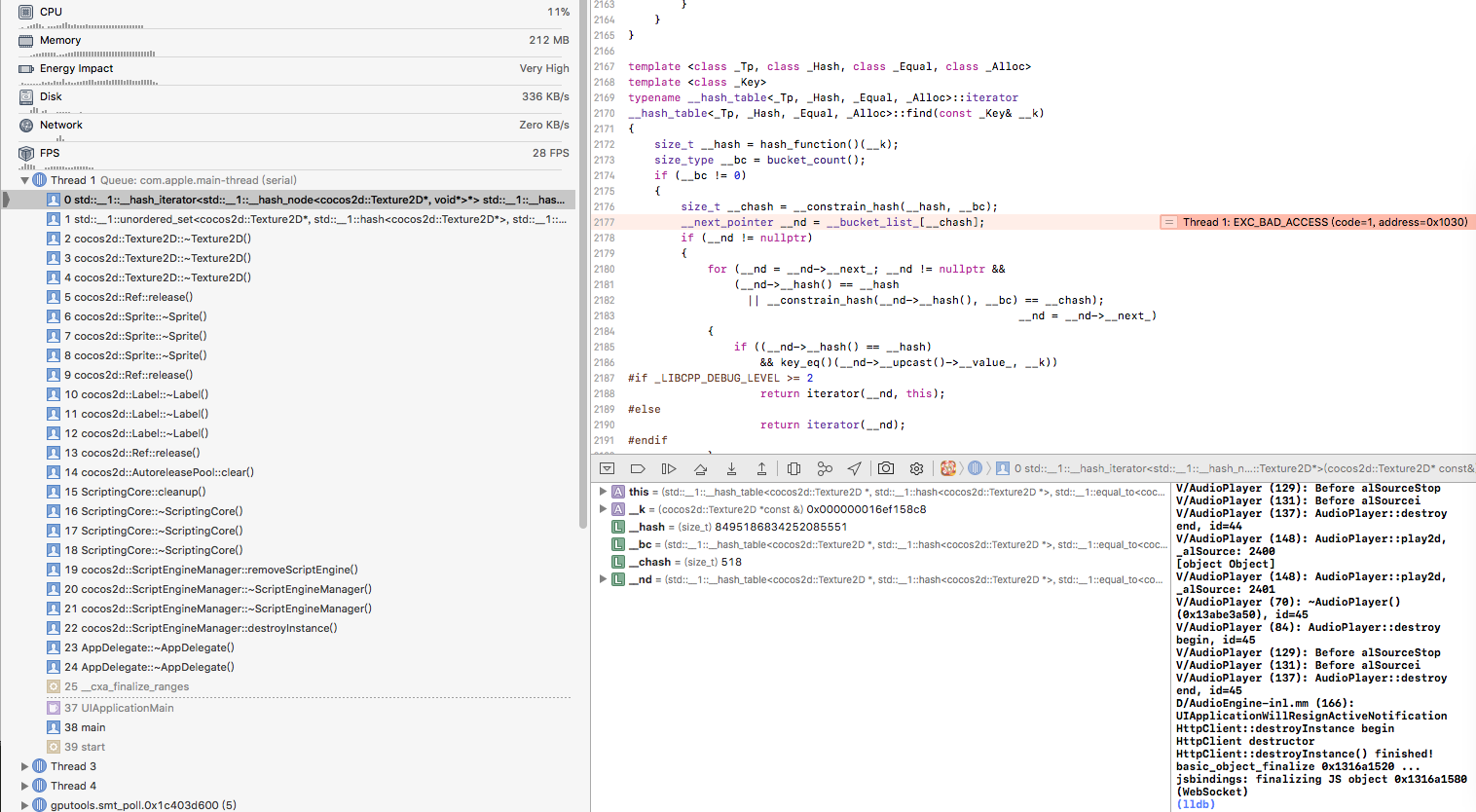Image resolution: width=1476 pixels, height=812 pixels.
Task: Select frame 38 main
Action: coord(290,727)
